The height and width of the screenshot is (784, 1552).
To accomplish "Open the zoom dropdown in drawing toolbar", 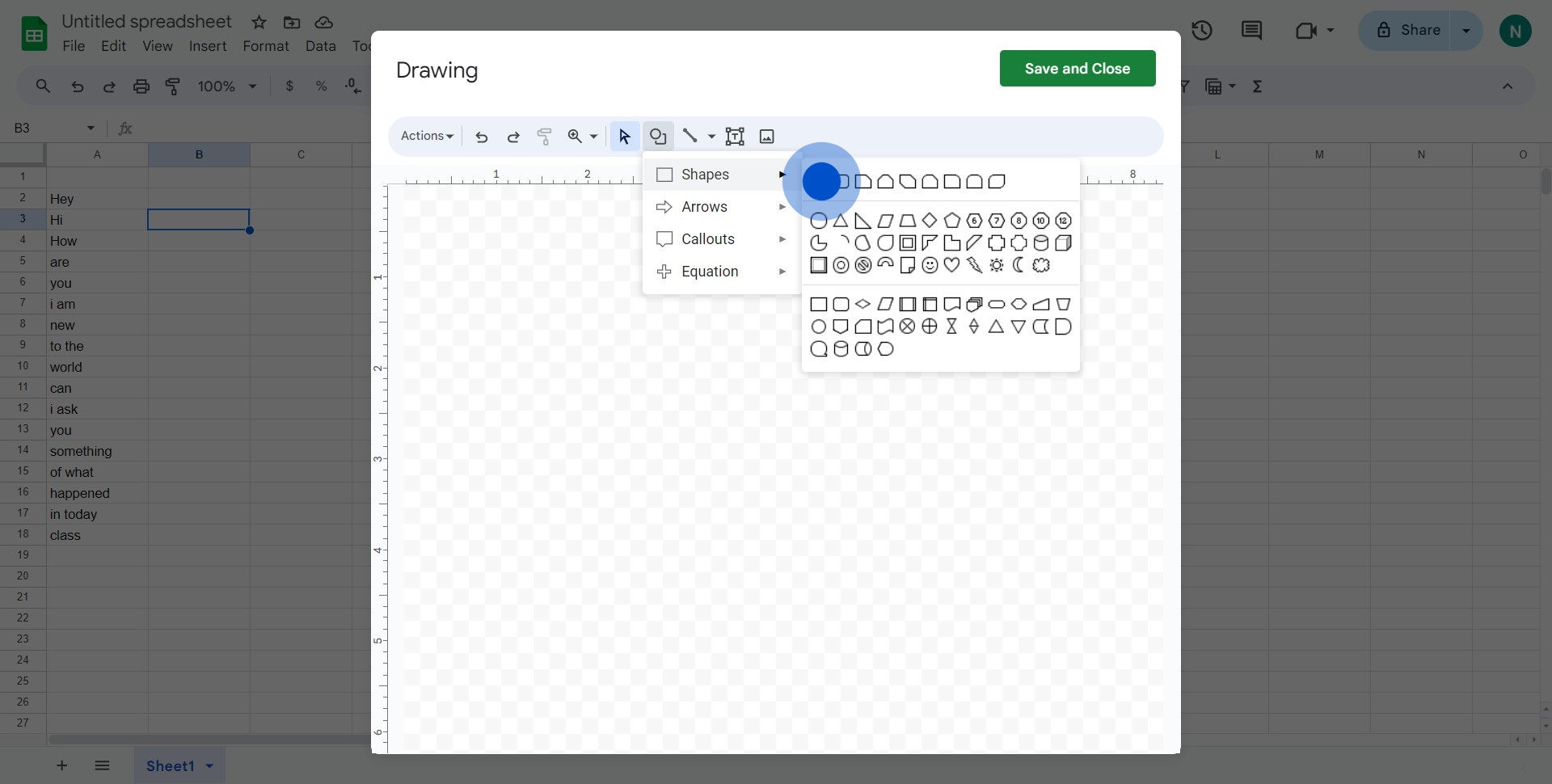I will click(x=593, y=137).
